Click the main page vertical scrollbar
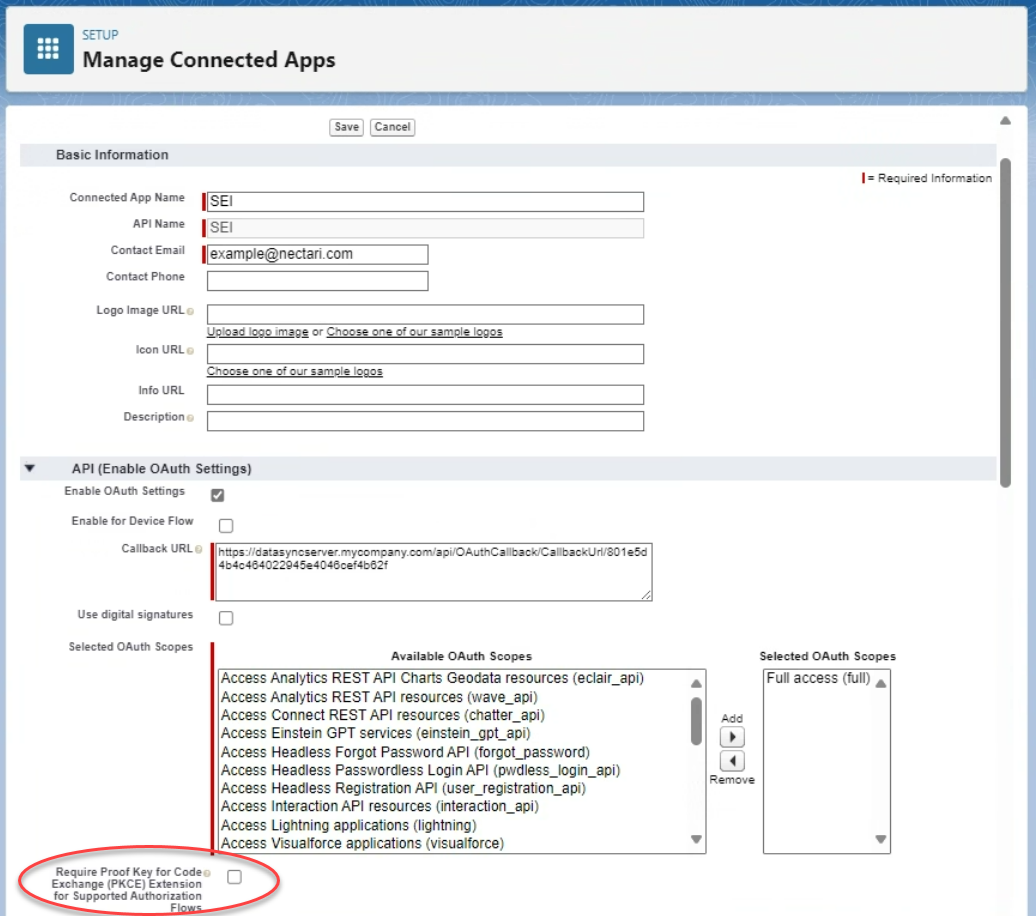This screenshot has width=1036, height=916. coord(1005,323)
